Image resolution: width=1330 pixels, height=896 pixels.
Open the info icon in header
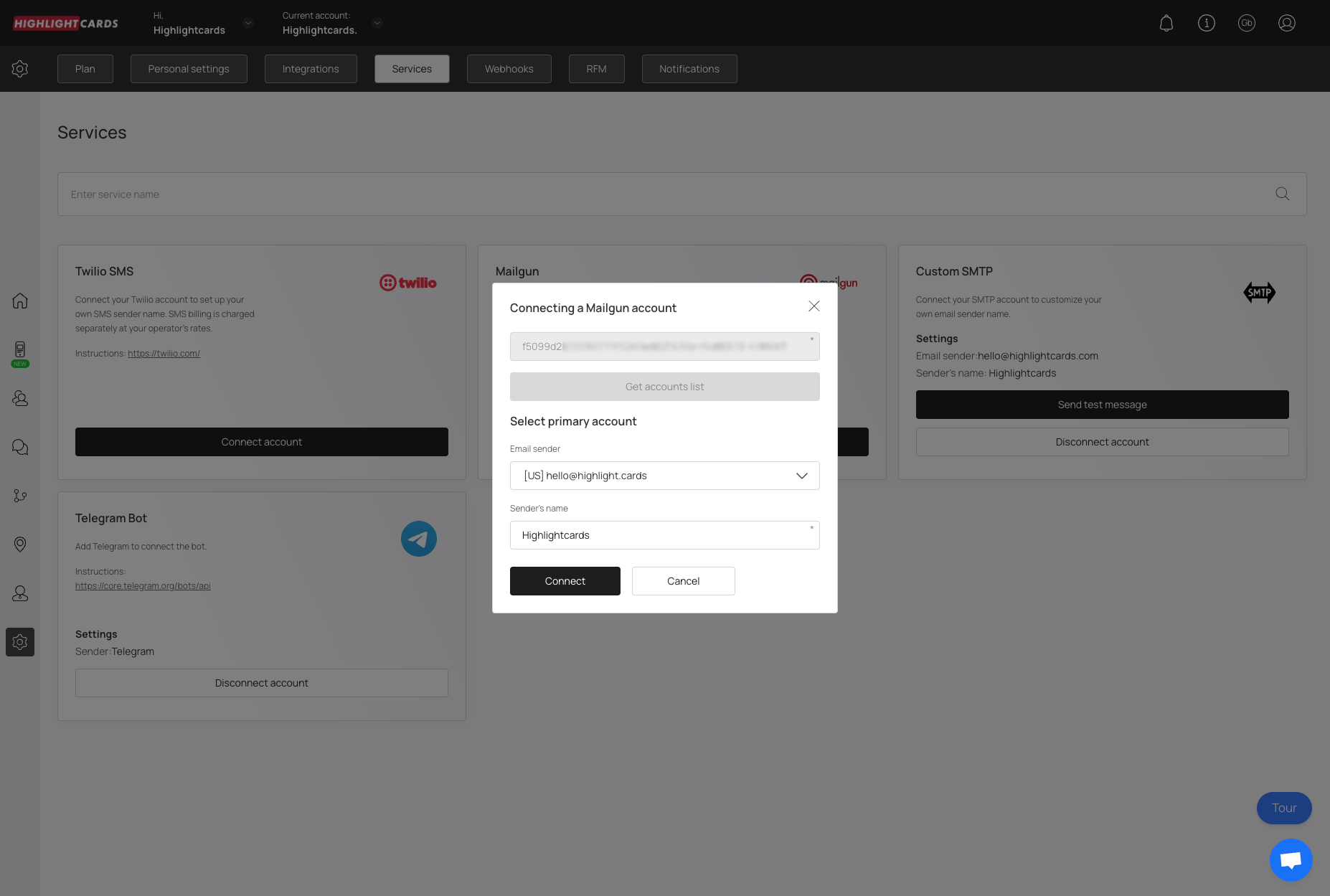point(1207,23)
